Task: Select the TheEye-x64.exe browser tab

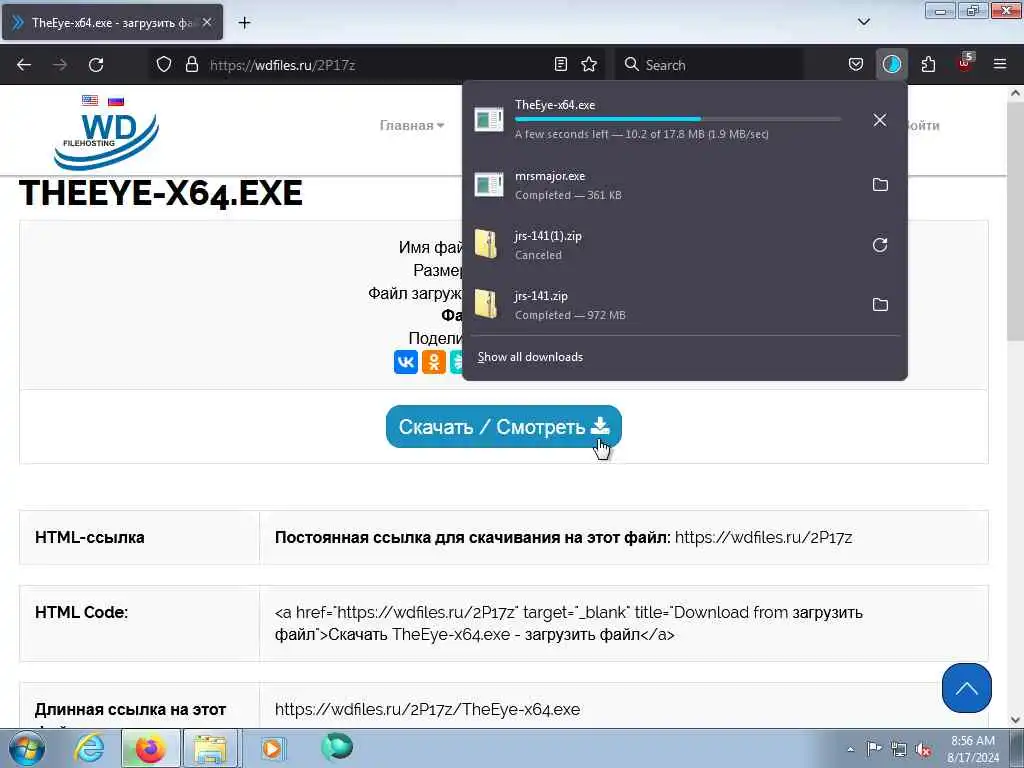Action: pos(112,22)
